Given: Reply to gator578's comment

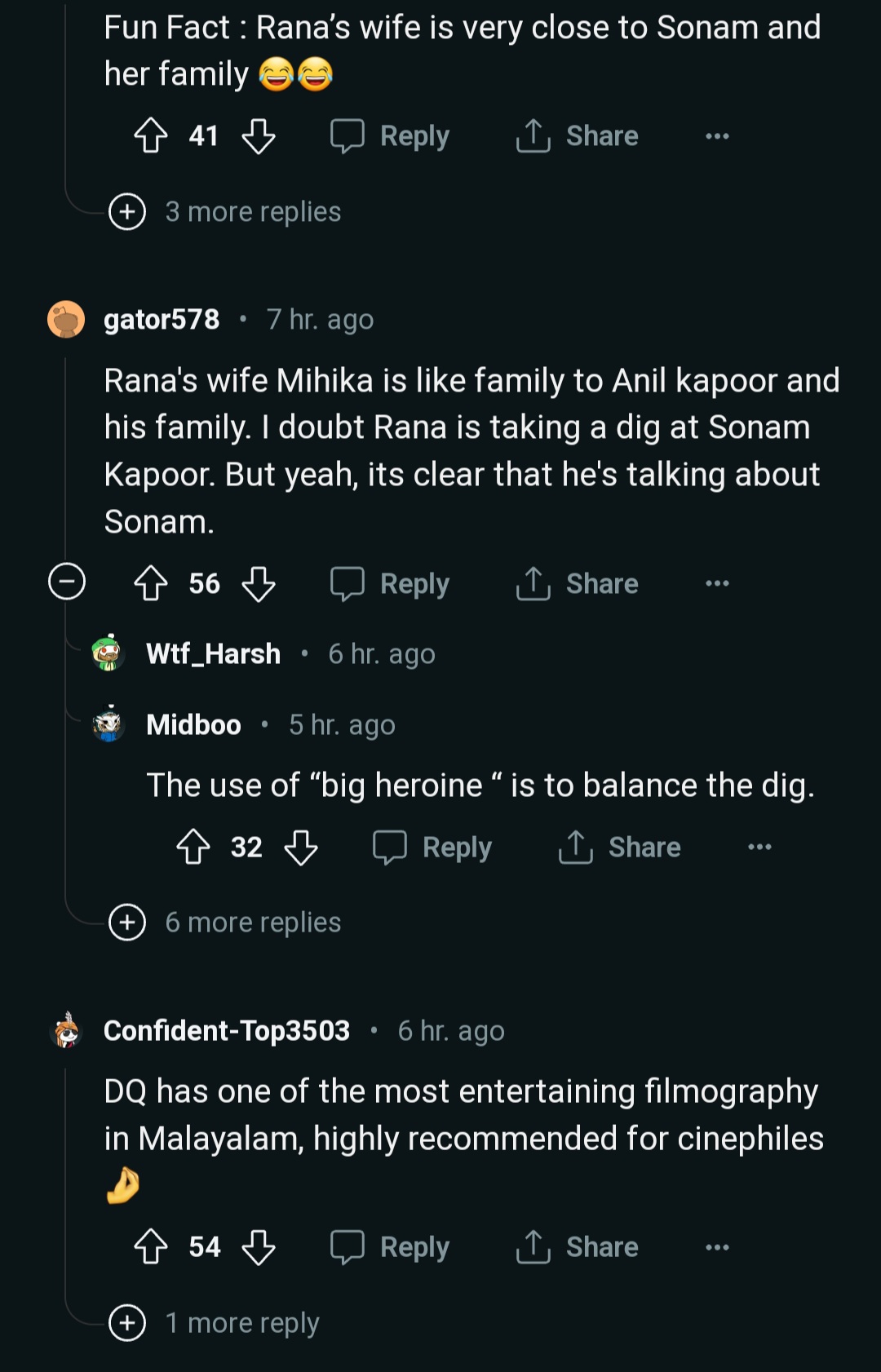Looking at the screenshot, I should [x=391, y=584].
